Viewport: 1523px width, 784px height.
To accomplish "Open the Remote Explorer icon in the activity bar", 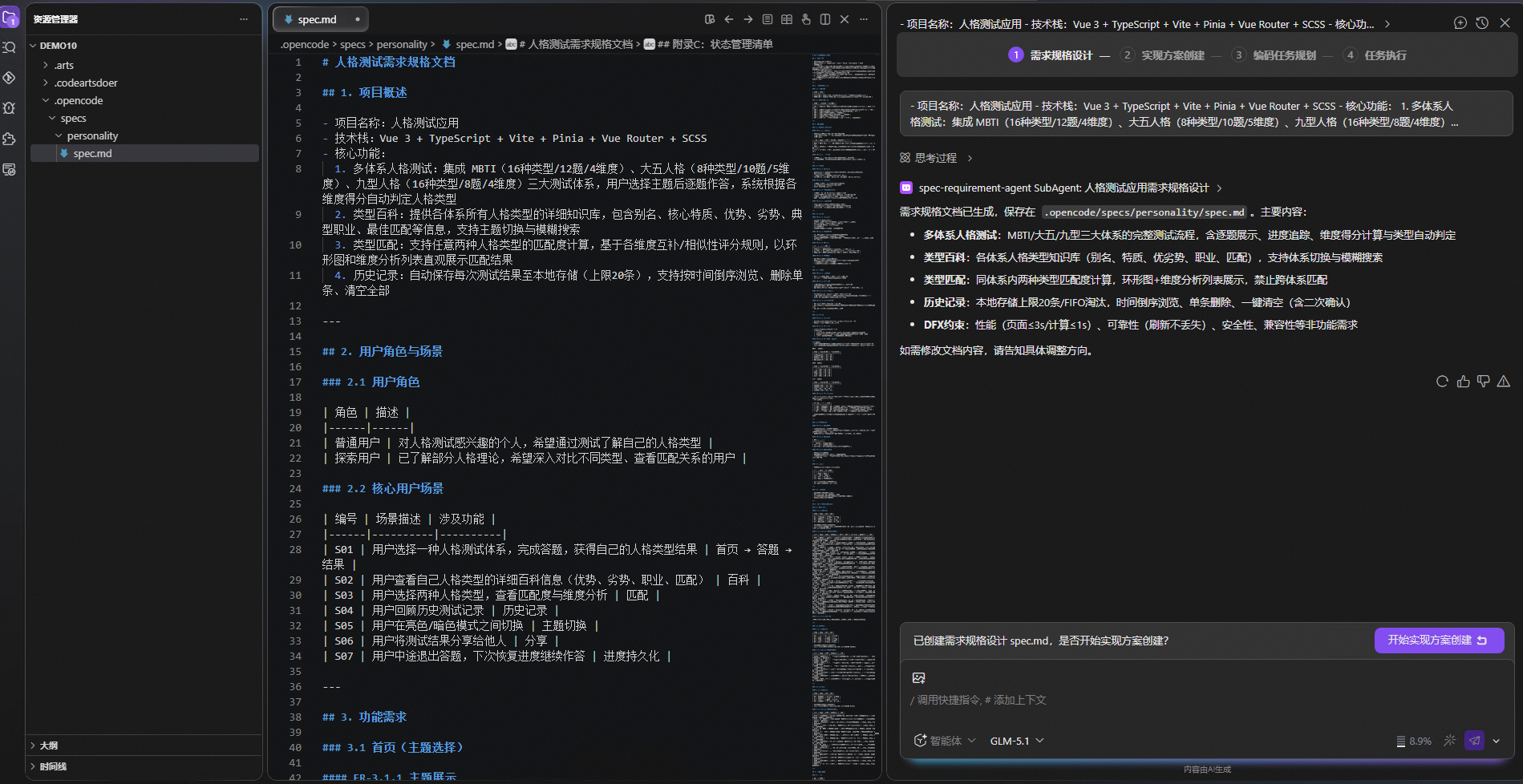I will click(10, 169).
